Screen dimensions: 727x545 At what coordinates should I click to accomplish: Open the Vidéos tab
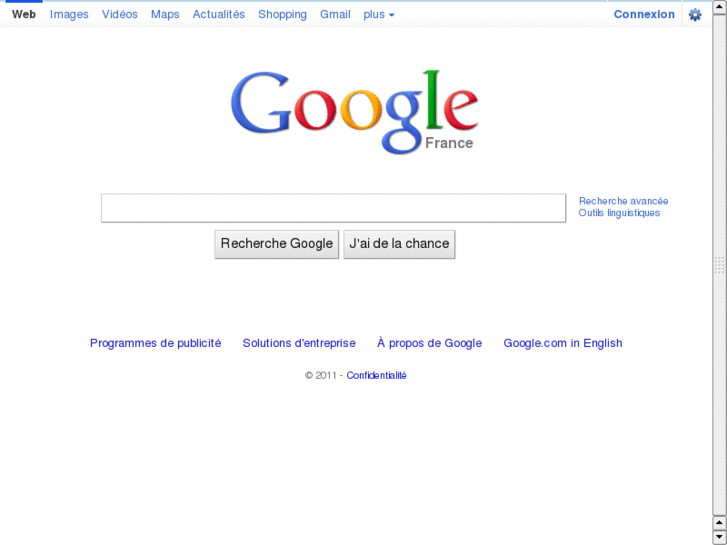coord(120,14)
